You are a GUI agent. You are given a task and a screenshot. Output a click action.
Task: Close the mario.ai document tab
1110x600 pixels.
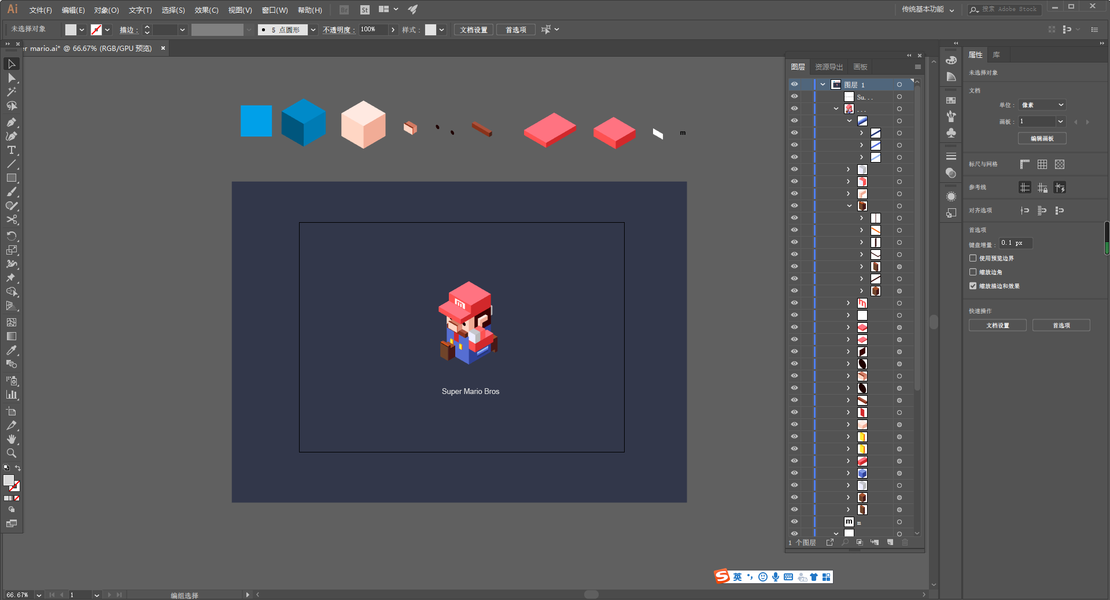(x=163, y=48)
